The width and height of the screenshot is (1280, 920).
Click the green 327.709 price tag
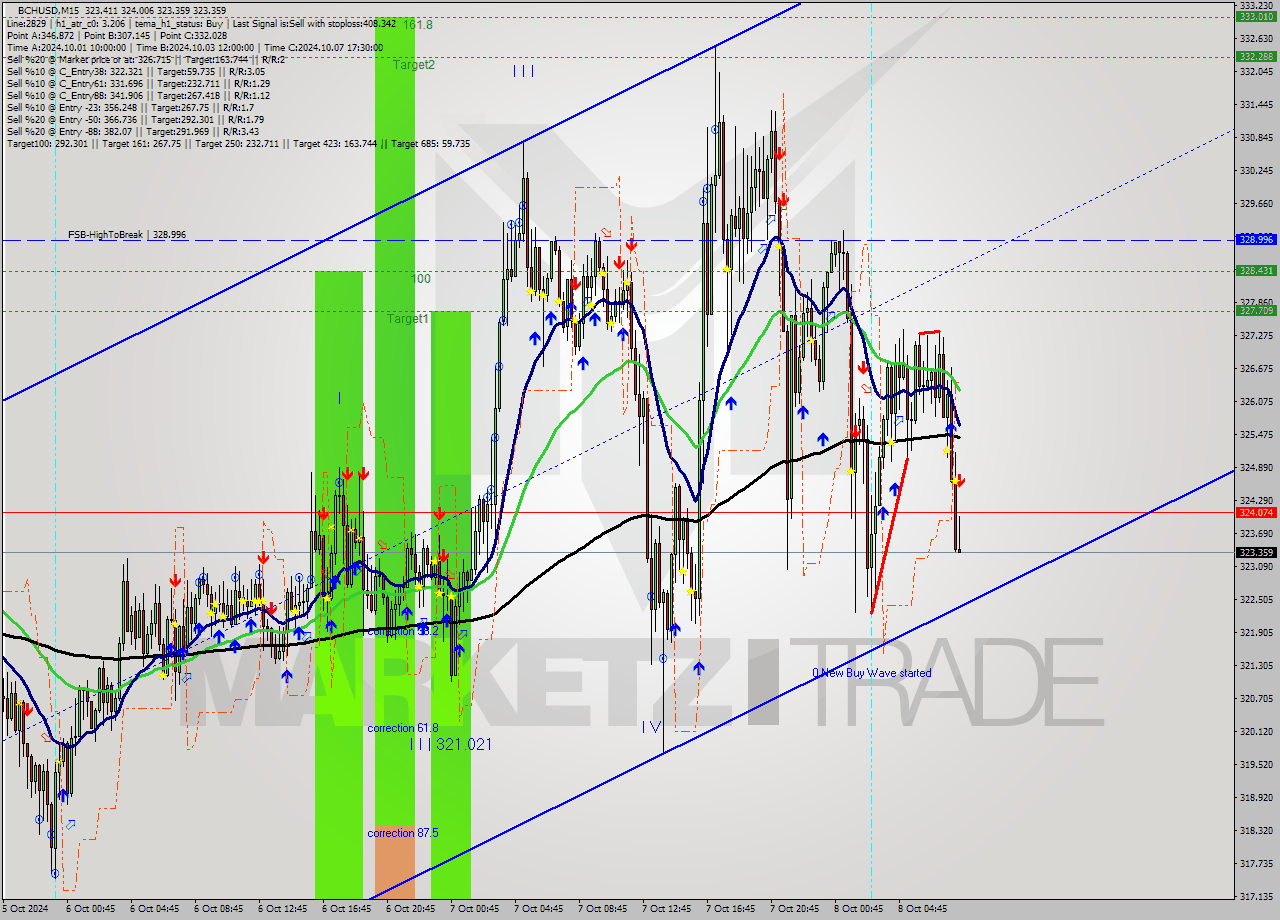coord(1255,311)
